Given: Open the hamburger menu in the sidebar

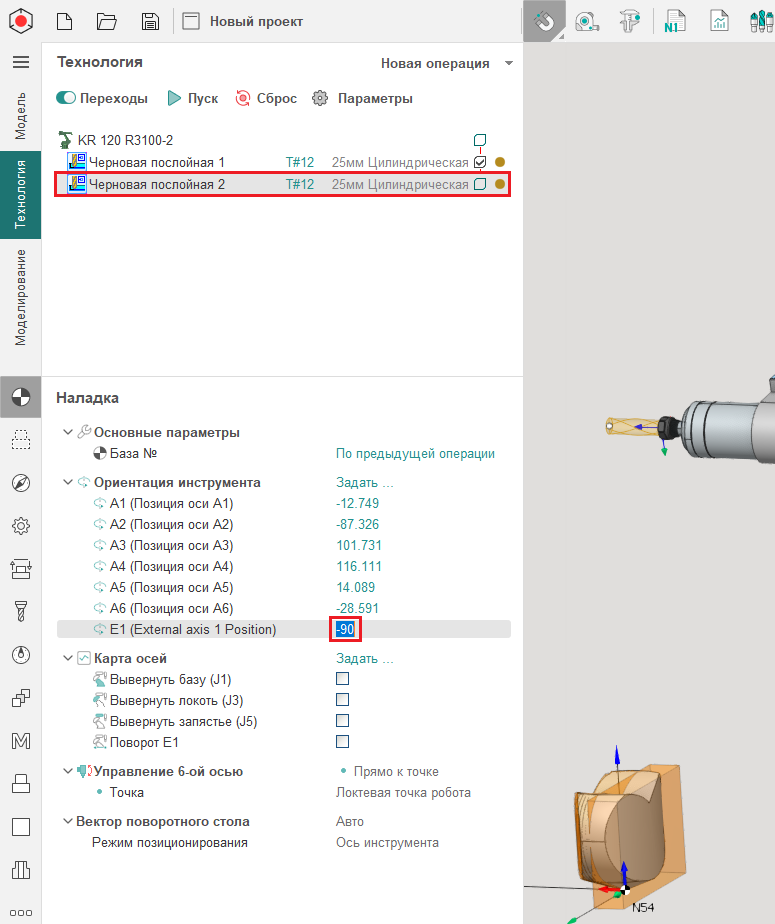Looking at the screenshot, I should [x=20, y=62].
